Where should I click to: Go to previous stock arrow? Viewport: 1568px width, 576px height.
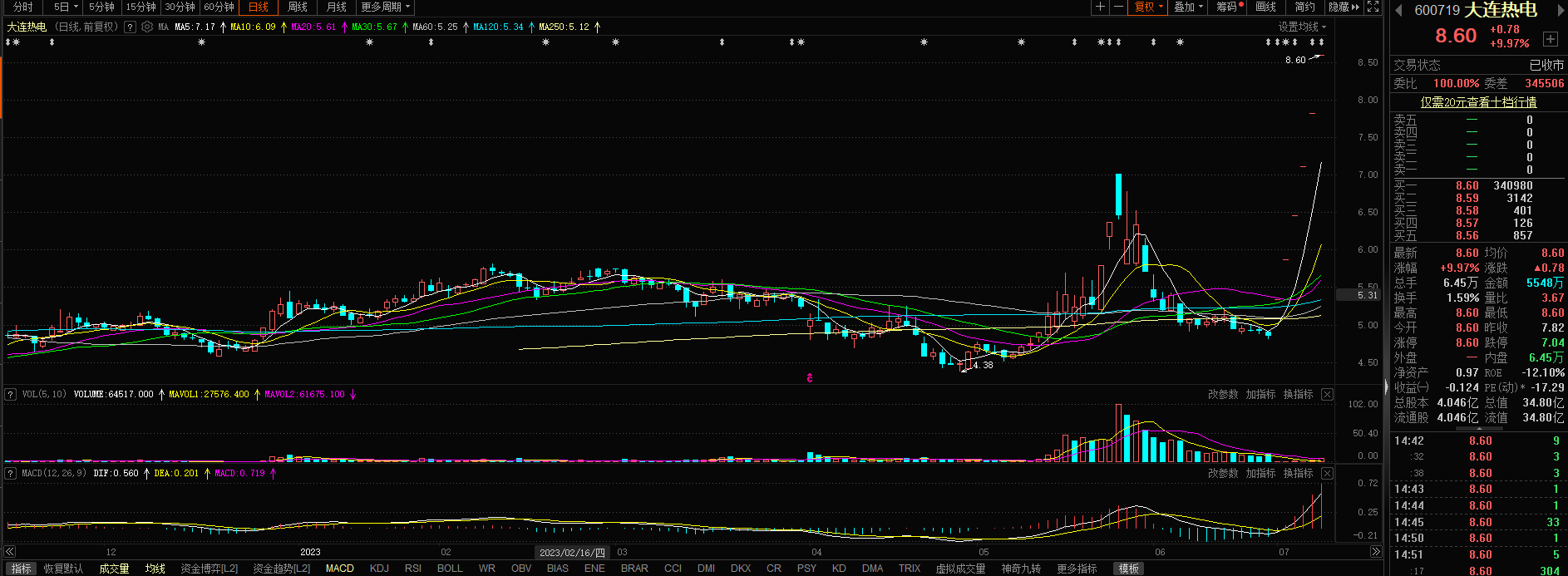click(1398, 10)
